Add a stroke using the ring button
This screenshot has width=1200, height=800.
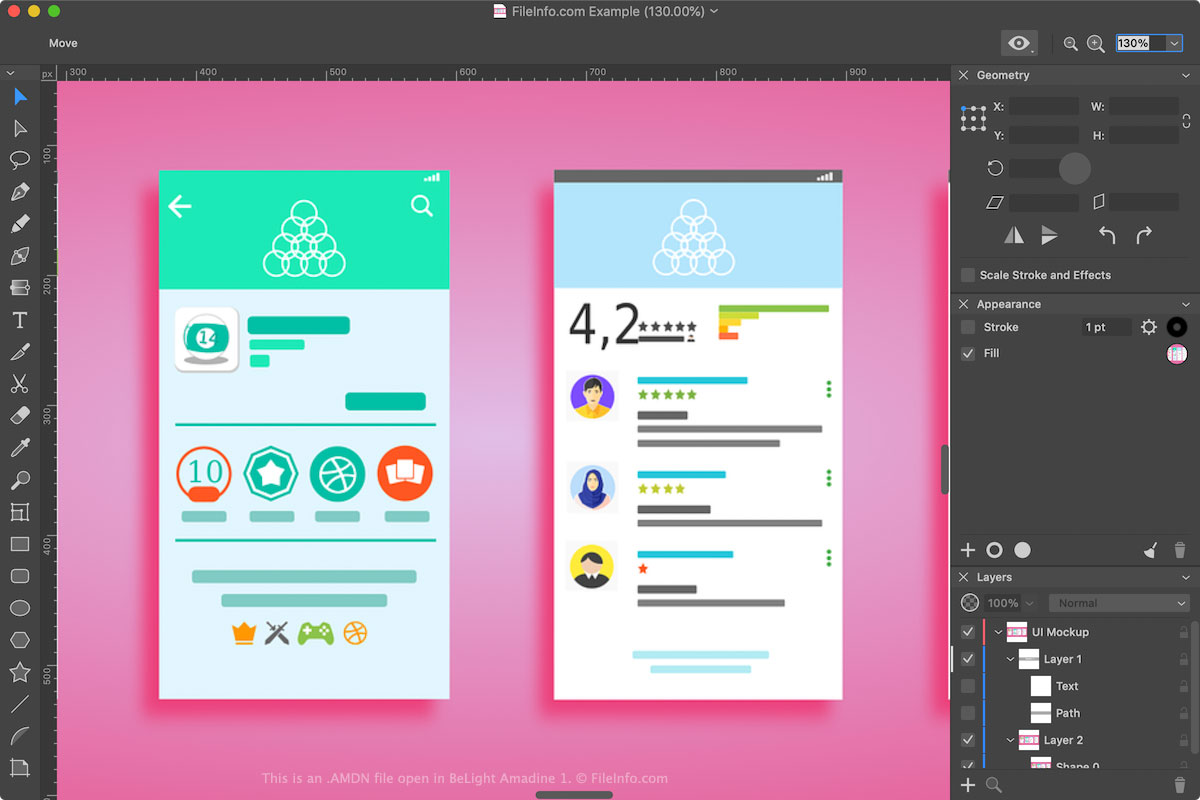click(x=994, y=550)
